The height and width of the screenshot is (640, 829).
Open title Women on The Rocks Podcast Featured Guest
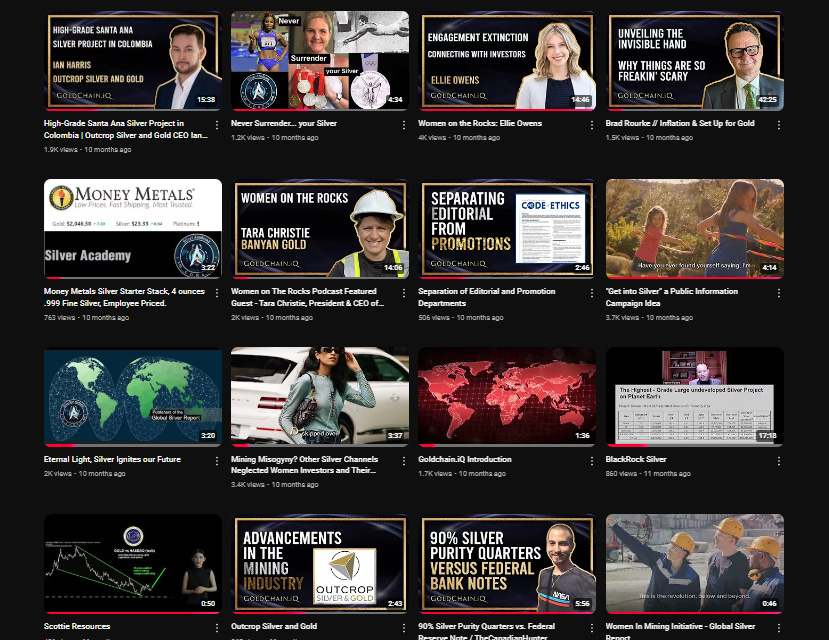pyautogui.click(x=307, y=297)
